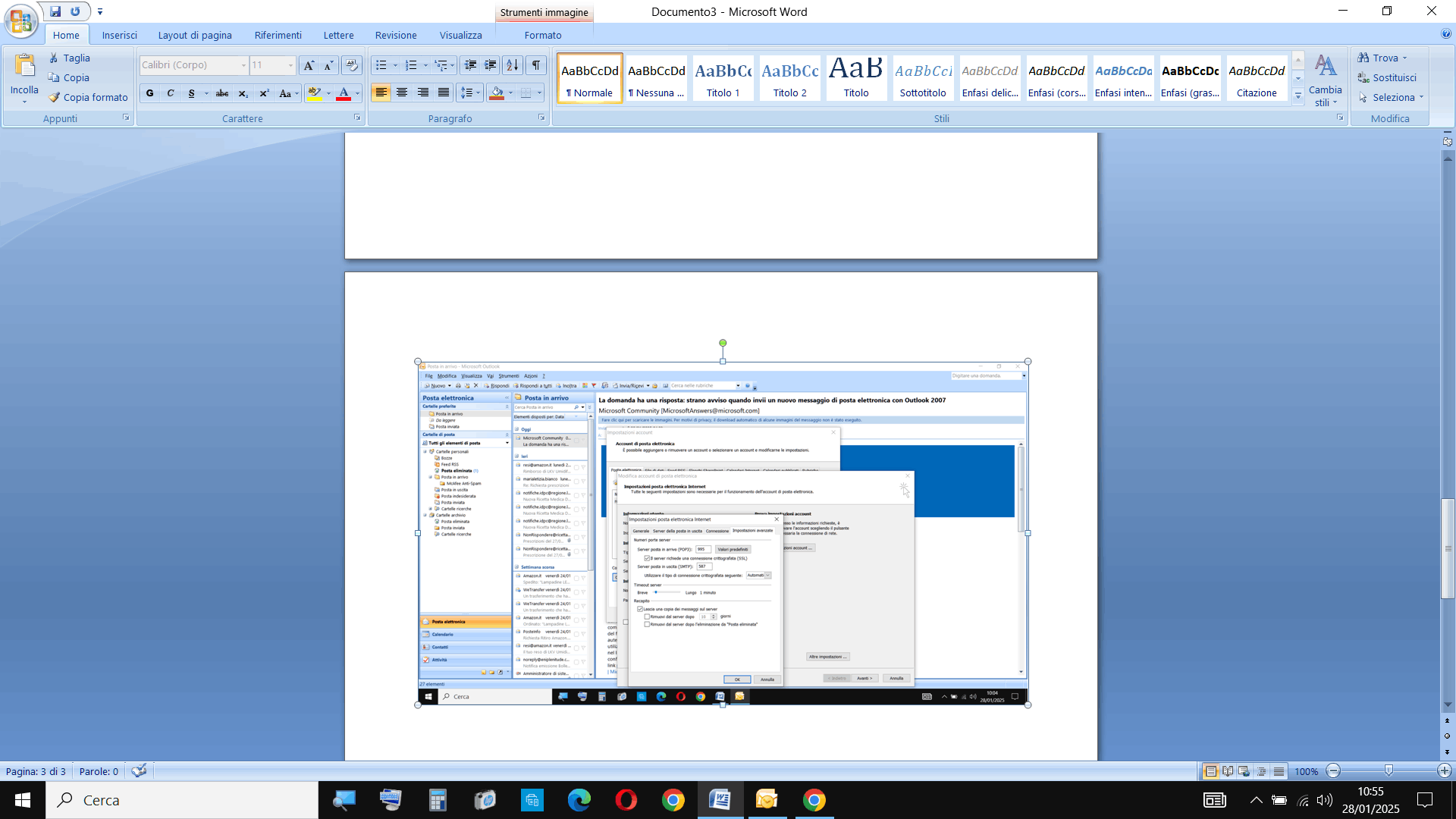The height and width of the screenshot is (819, 1456).
Task: Expand the Trova dropdown arrow
Action: (1405, 58)
